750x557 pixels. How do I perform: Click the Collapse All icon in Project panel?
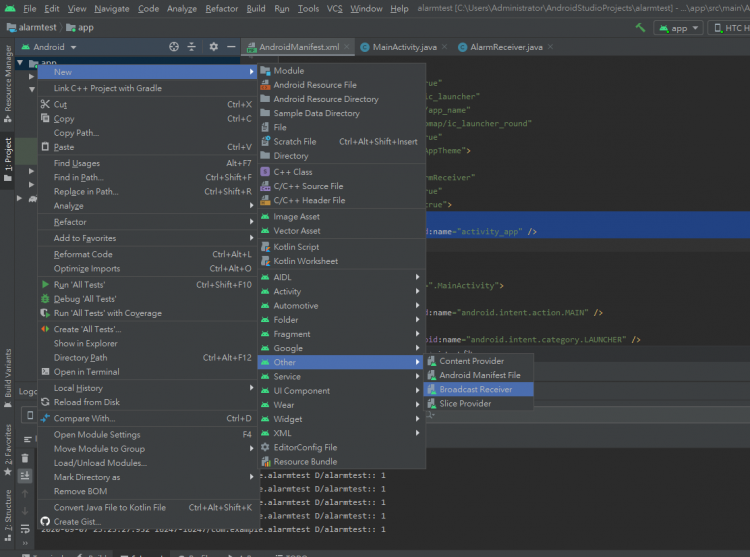(193, 47)
